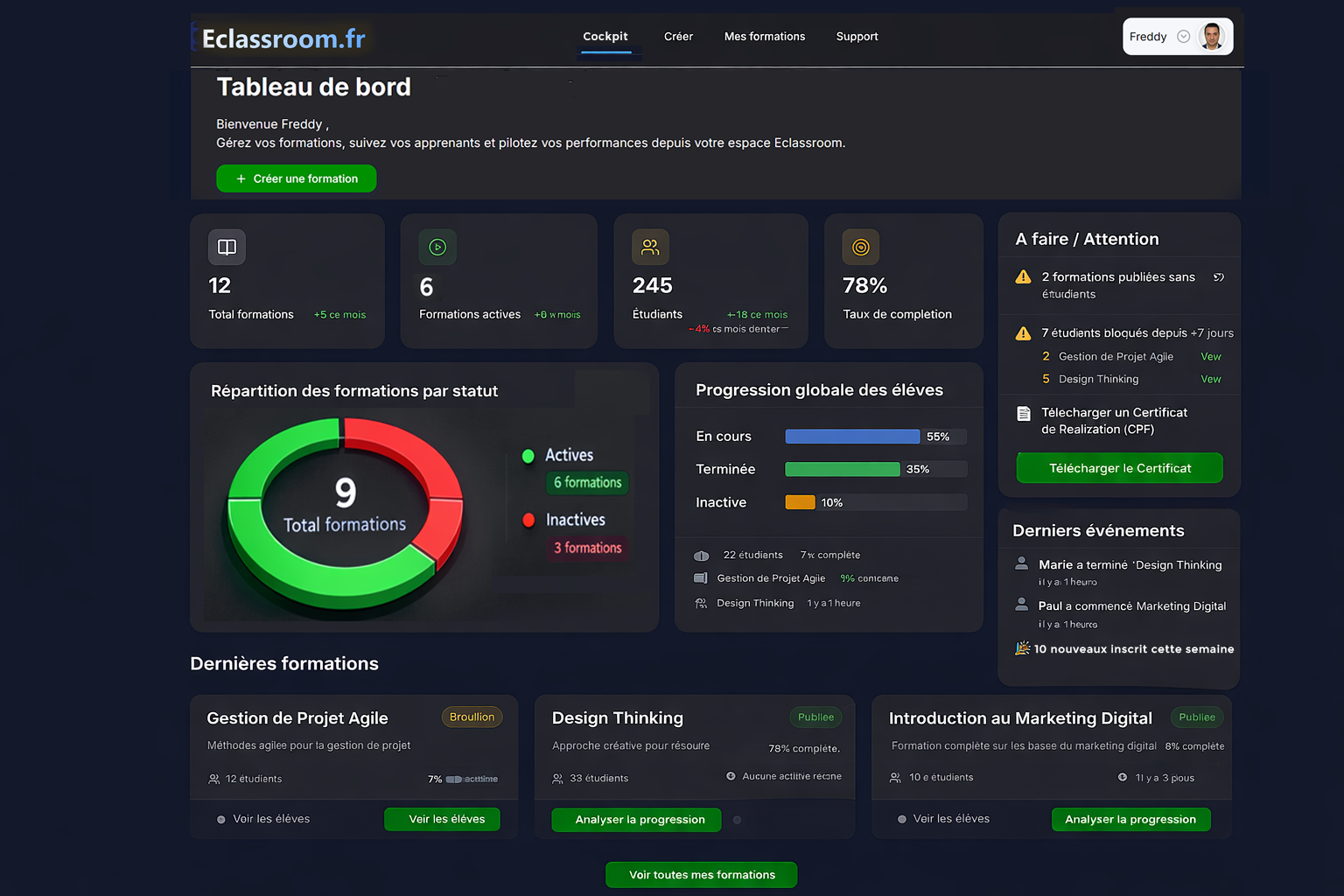The height and width of the screenshot is (896, 1344).
Task: Click the refresh icon beside formations publiées alert
Action: tap(1218, 277)
